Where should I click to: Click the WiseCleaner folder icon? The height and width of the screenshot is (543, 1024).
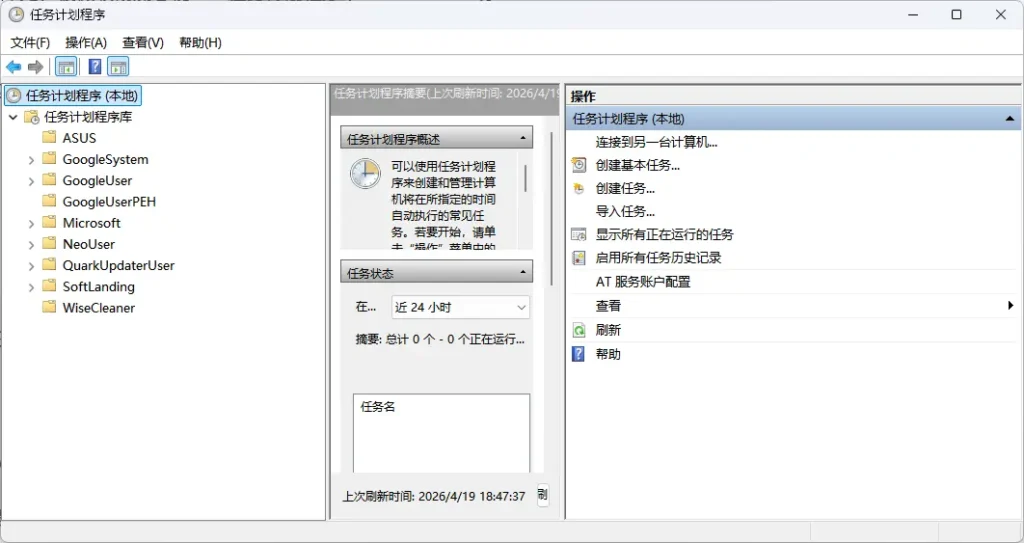tap(49, 307)
